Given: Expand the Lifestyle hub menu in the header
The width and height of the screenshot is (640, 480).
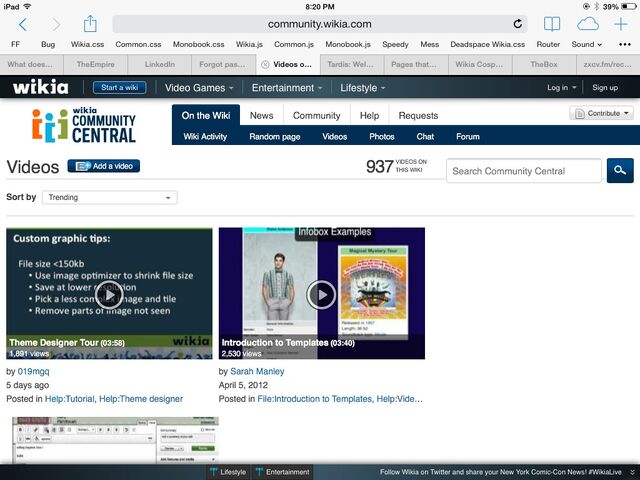Looking at the screenshot, I should [362, 88].
